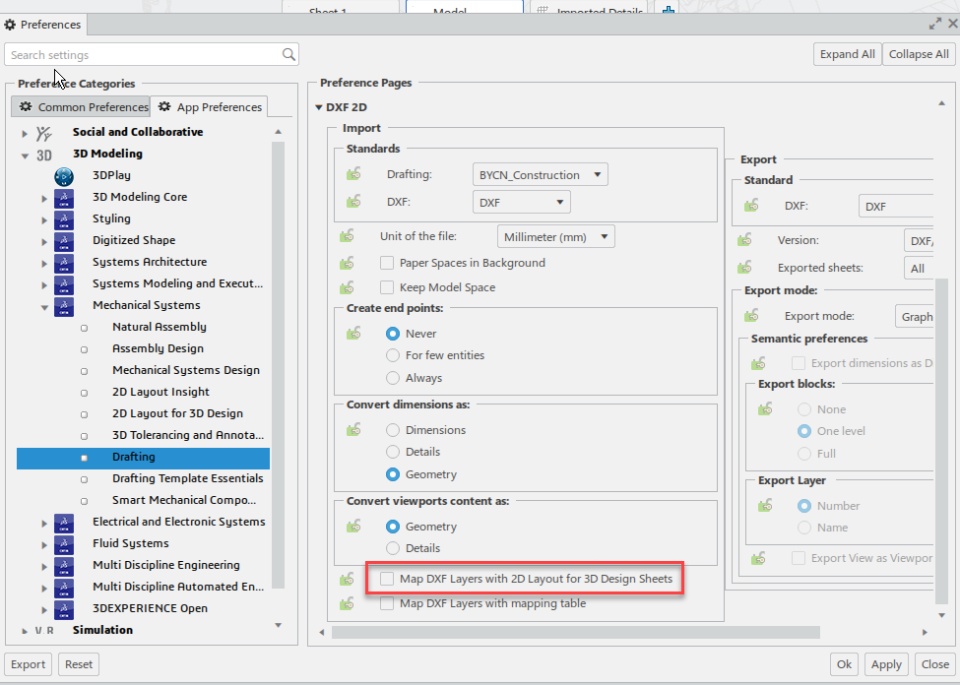The height and width of the screenshot is (685, 960).
Task: Click lock icon beside Export mode
Action: click(751, 316)
